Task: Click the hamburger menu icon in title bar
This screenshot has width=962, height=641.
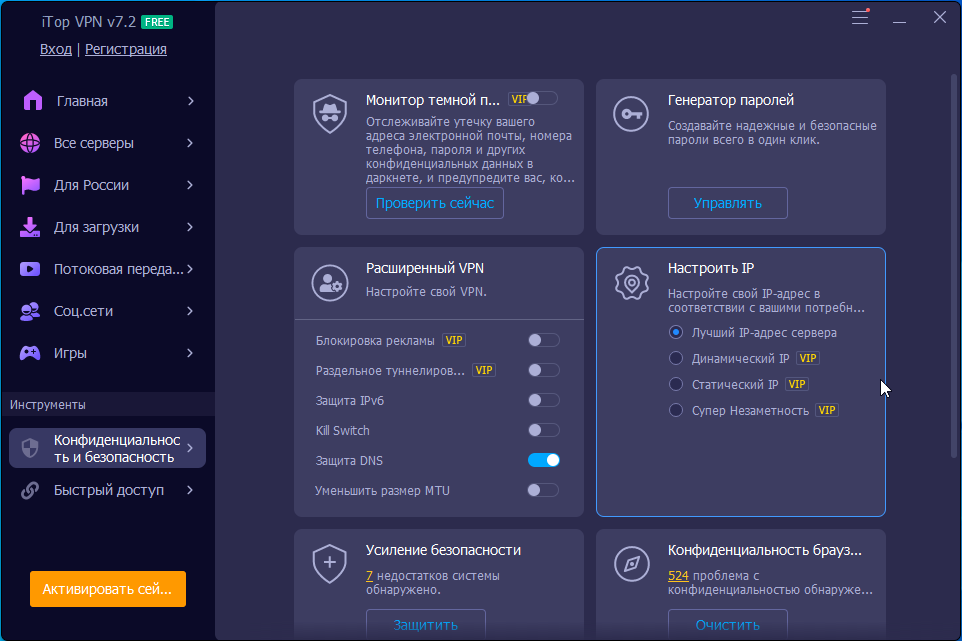Action: [x=860, y=17]
